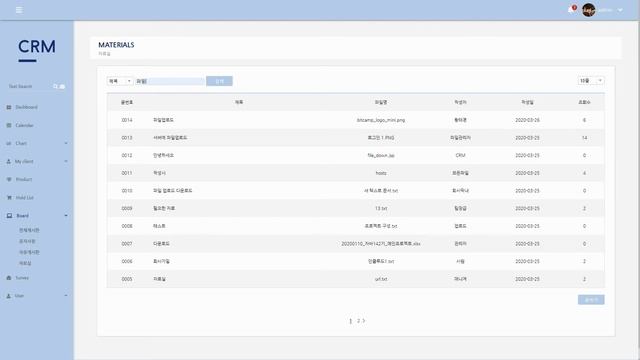
Task: Expand the Chart submenu chevron
Action: [66, 143]
